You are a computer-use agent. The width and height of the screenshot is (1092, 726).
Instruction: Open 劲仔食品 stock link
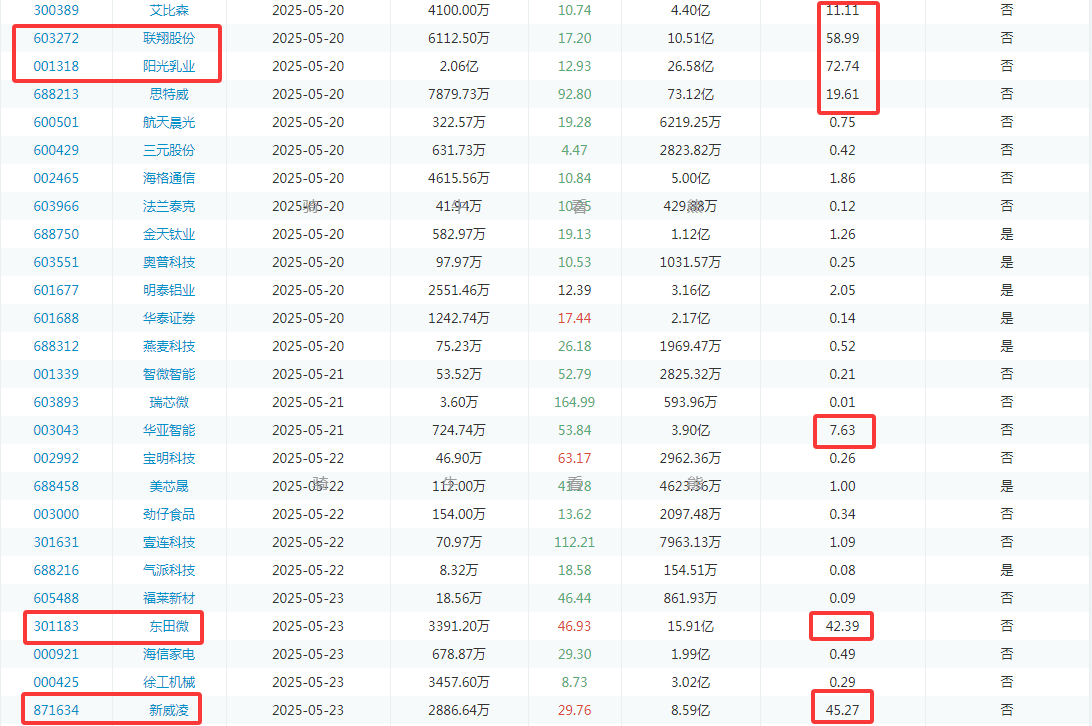[169, 514]
